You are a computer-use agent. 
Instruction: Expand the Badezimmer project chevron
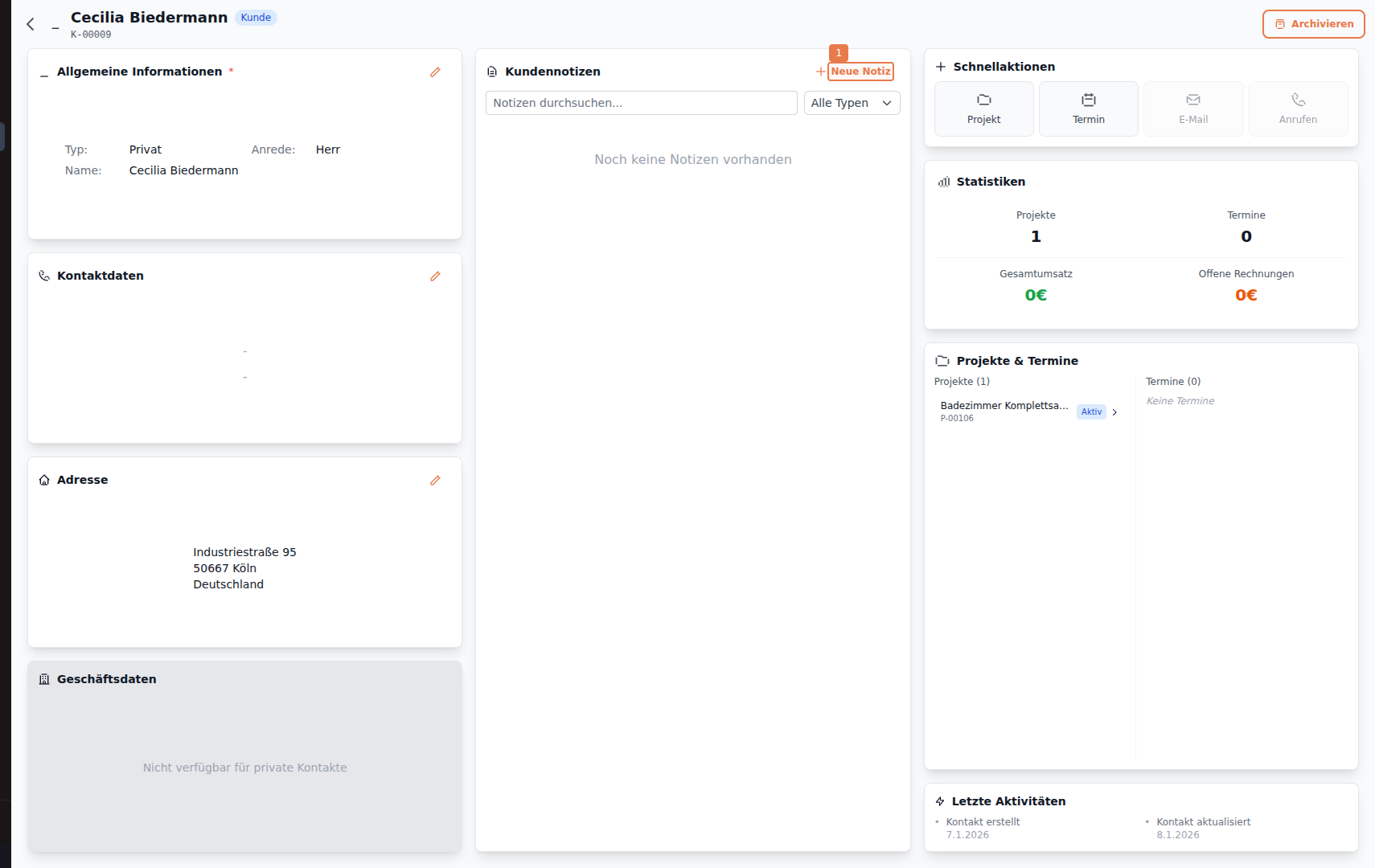click(1114, 412)
